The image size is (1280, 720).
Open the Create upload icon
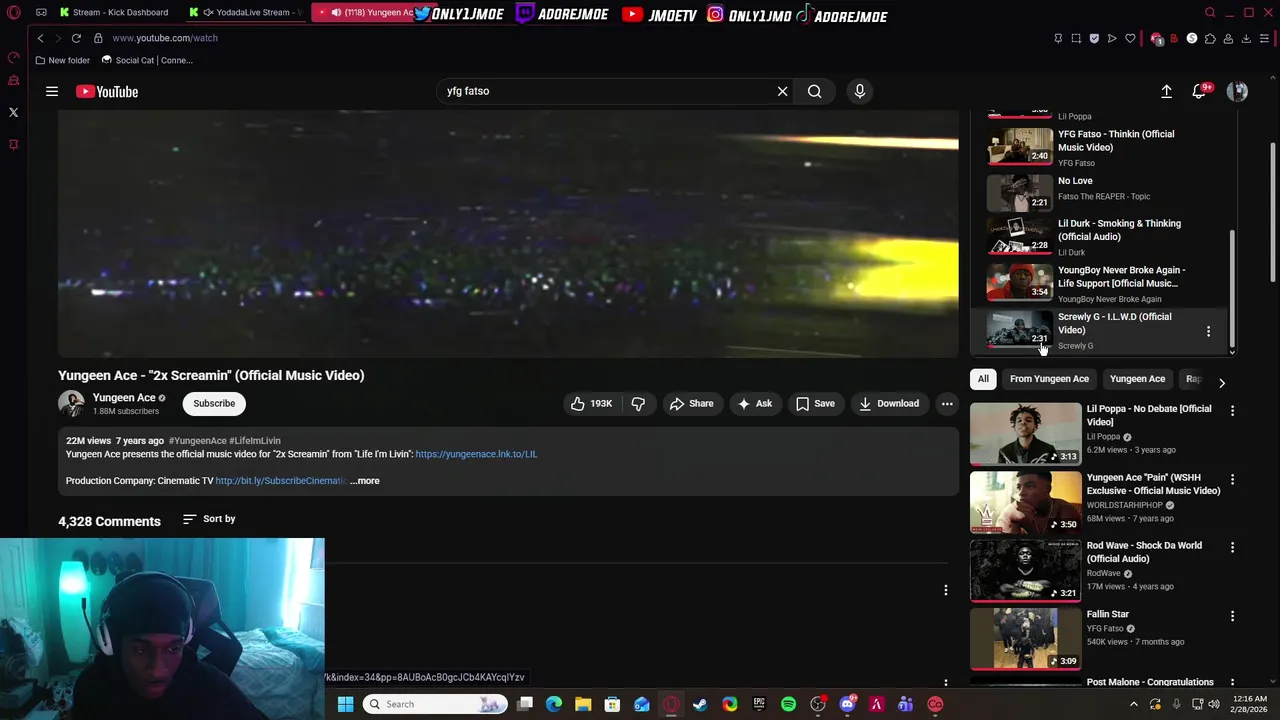click(1166, 91)
